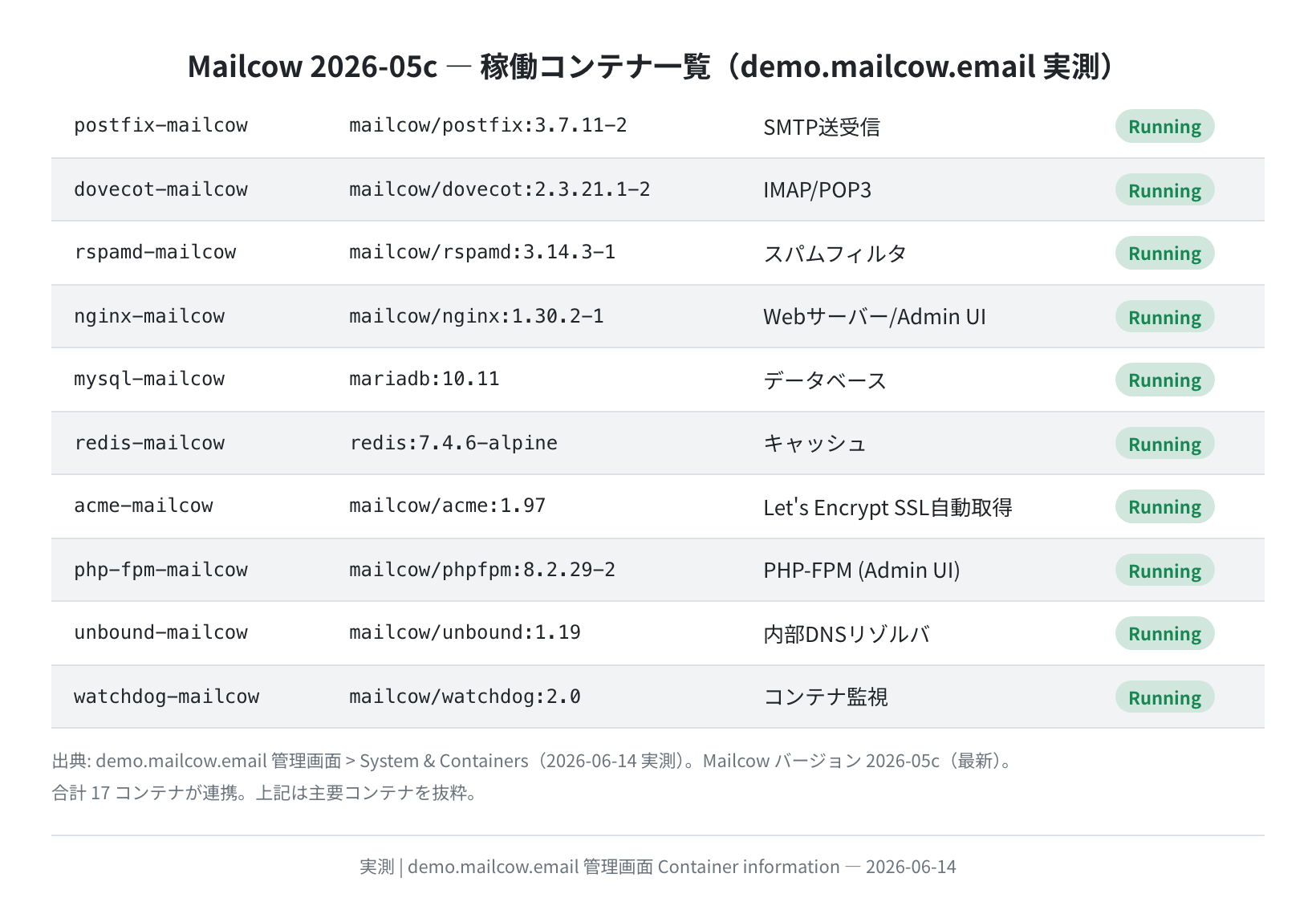Click the mailcow/nginx:1.30.2-1 image text
Viewport: 1316px width, 910px height.
point(477,316)
